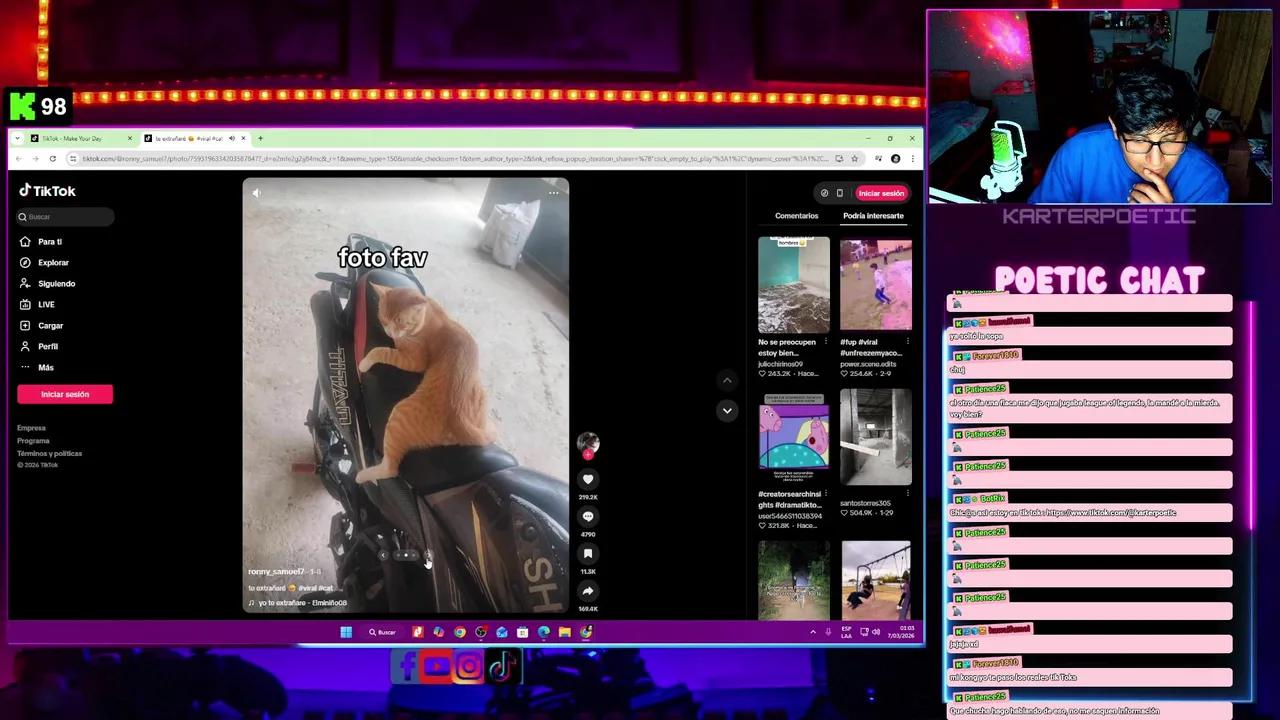Open Microsoft Edge from the taskbar
Screen dimensions: 1280x720
coord(543,632)
